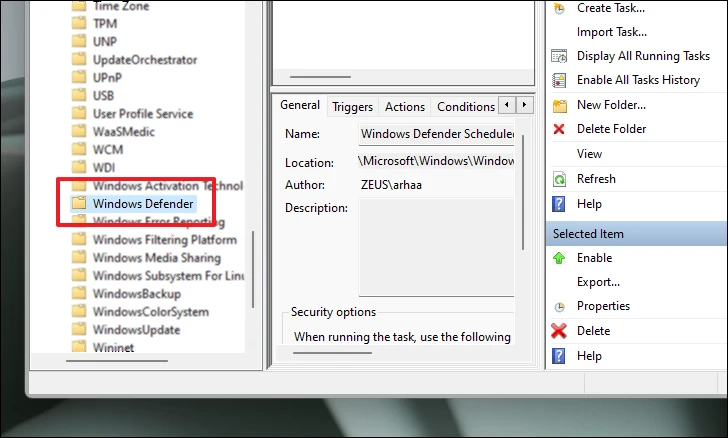Select the Time Zone folder

[x=121, y=6]
